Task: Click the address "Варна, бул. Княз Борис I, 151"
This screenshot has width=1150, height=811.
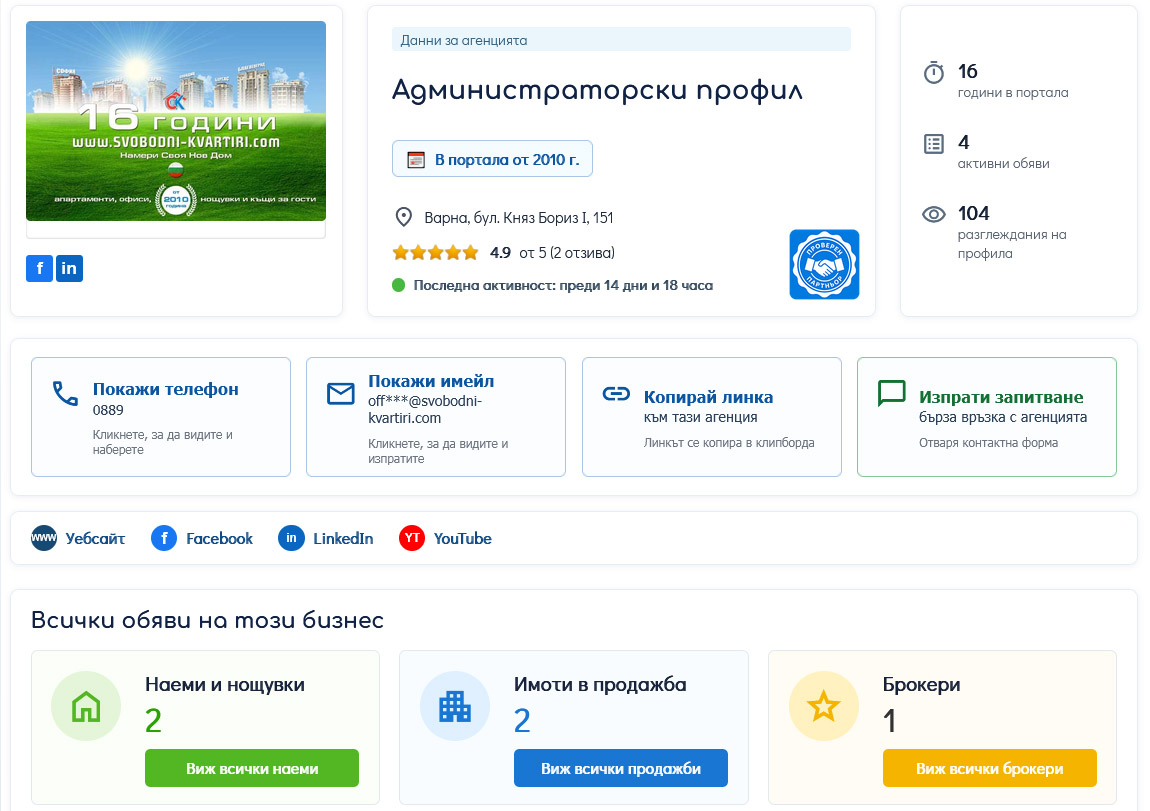Action: click(x=519, y=218)
